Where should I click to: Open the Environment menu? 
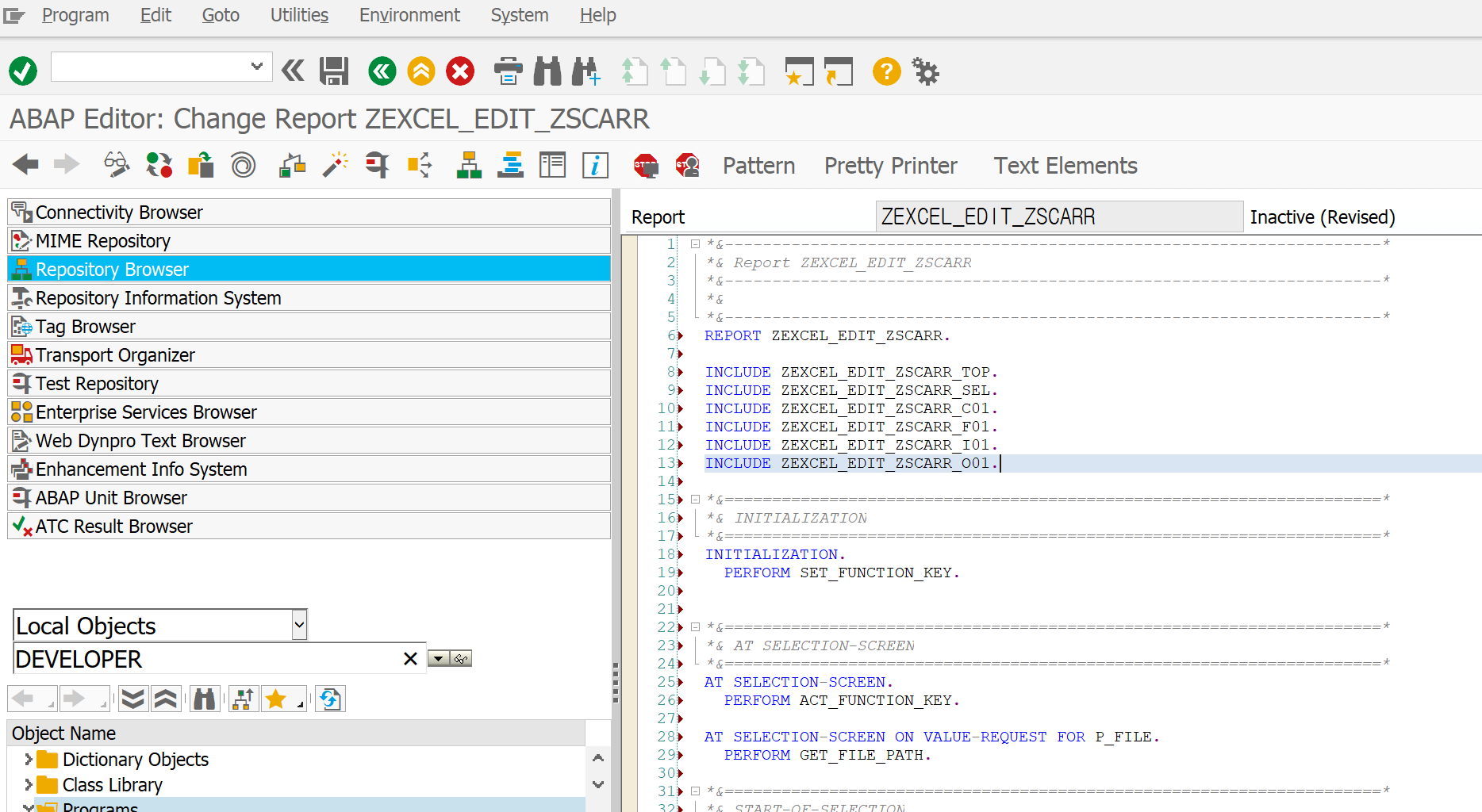click(x=409, y=15)
